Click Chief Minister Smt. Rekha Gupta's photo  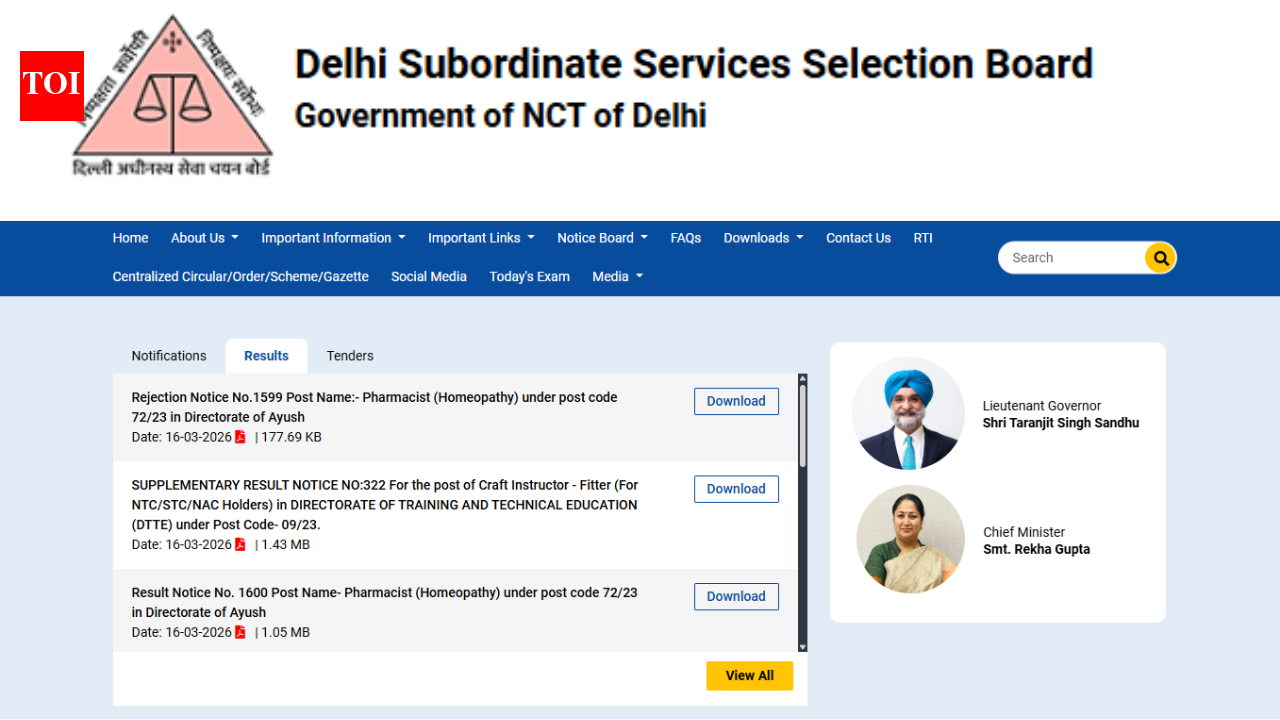(x=910, y=539)
